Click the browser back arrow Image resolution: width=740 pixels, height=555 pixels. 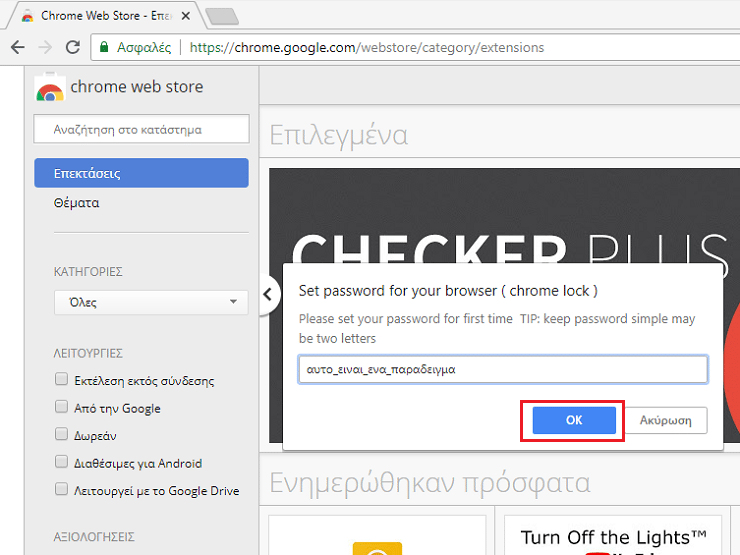coord(18,47)
